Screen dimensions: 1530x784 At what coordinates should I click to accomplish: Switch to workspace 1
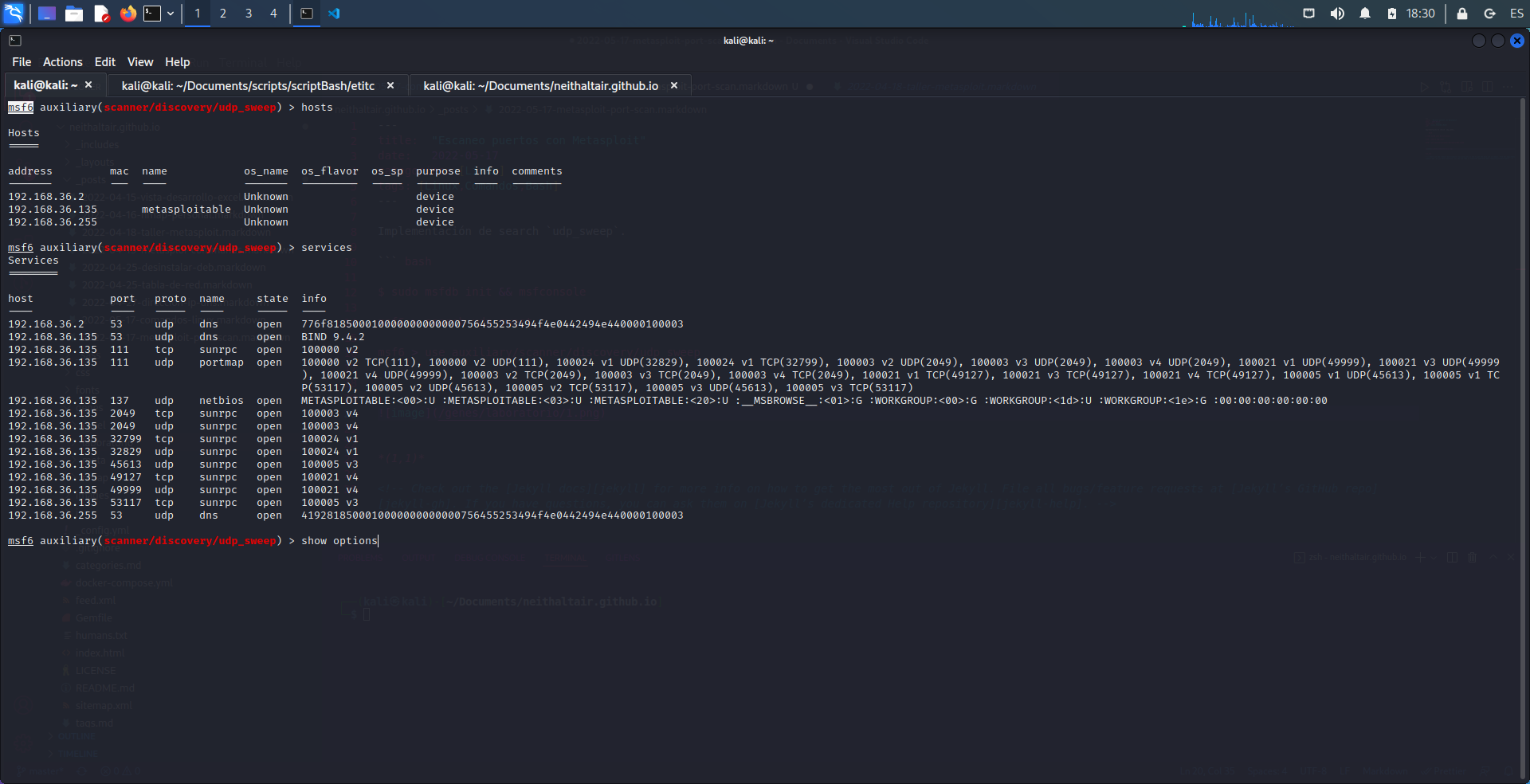click(x=198, y=14)
